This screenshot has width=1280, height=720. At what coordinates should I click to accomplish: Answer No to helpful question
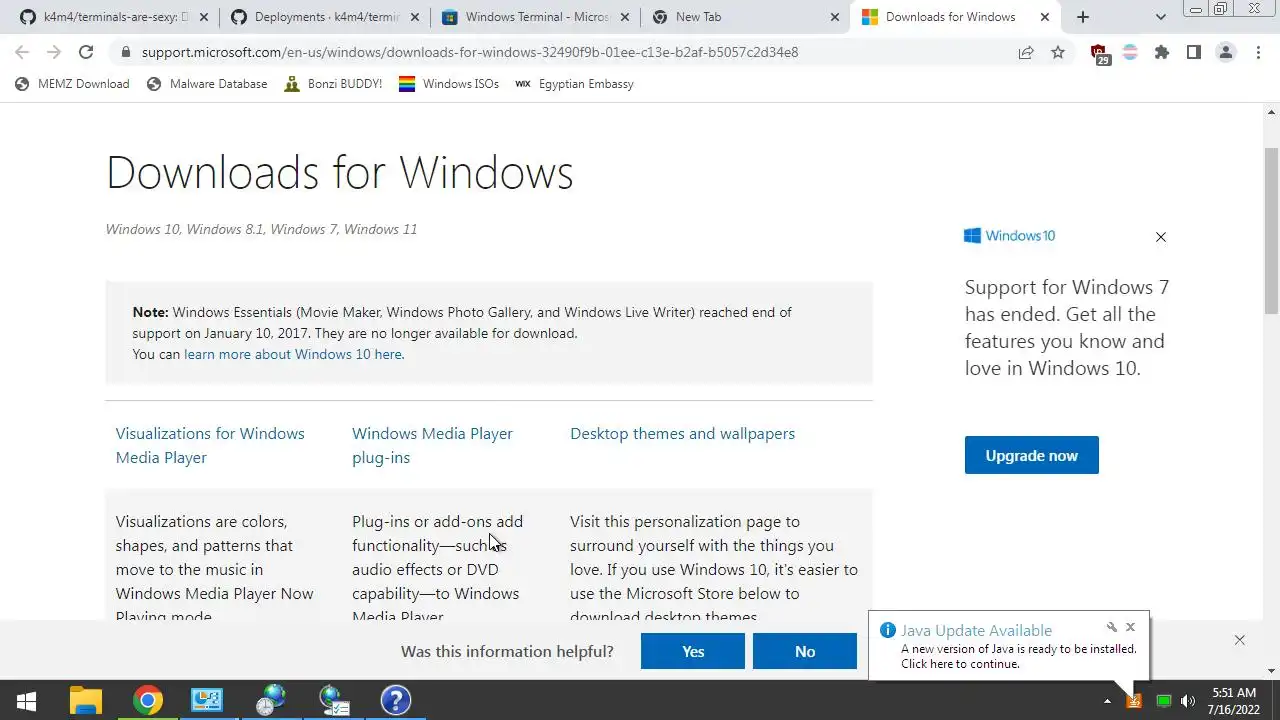[805, 651]
